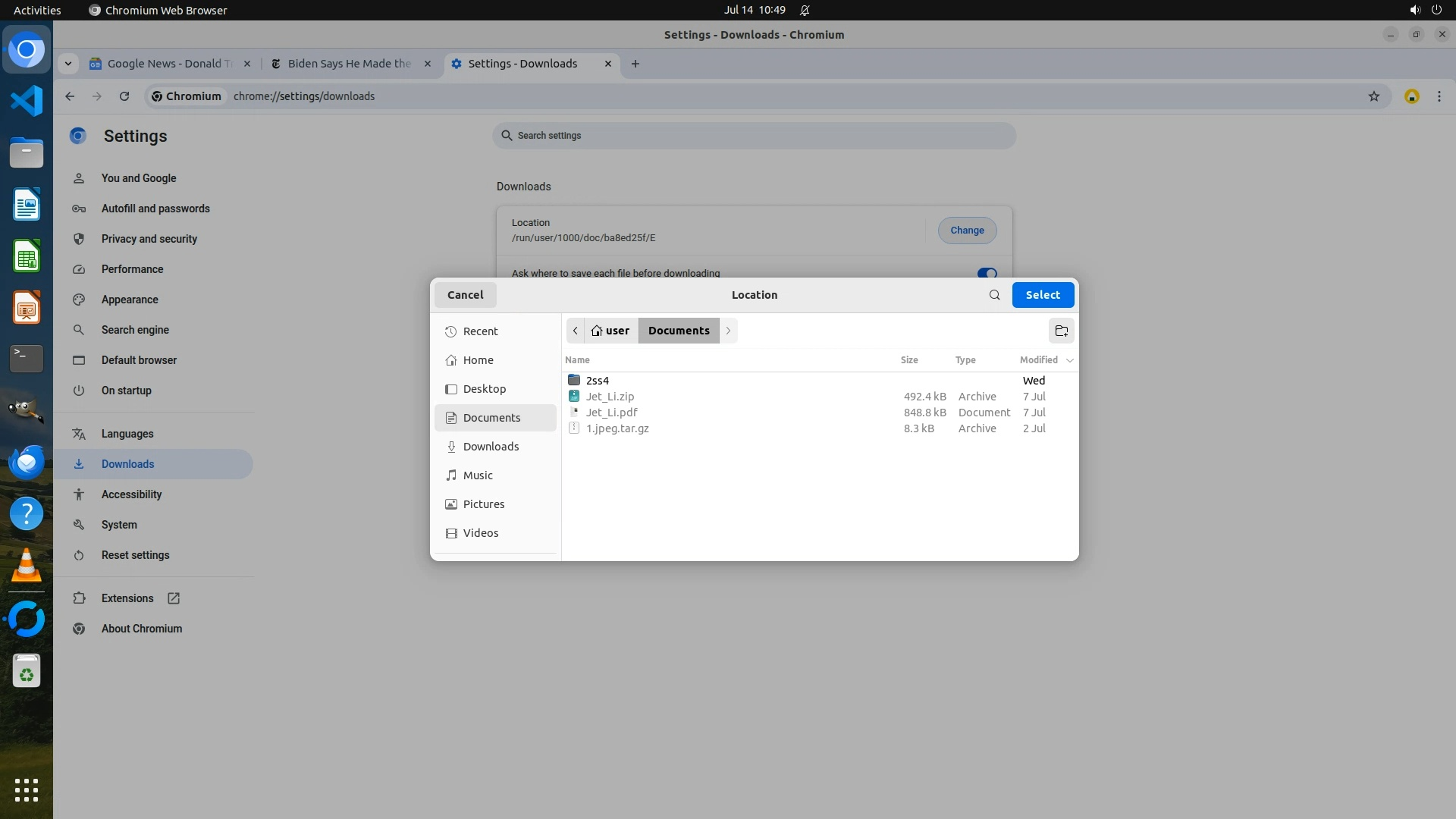This screenshot has height=819, width=1456.
Task: Open the 2ss4 folder
Action: (597, 381)
